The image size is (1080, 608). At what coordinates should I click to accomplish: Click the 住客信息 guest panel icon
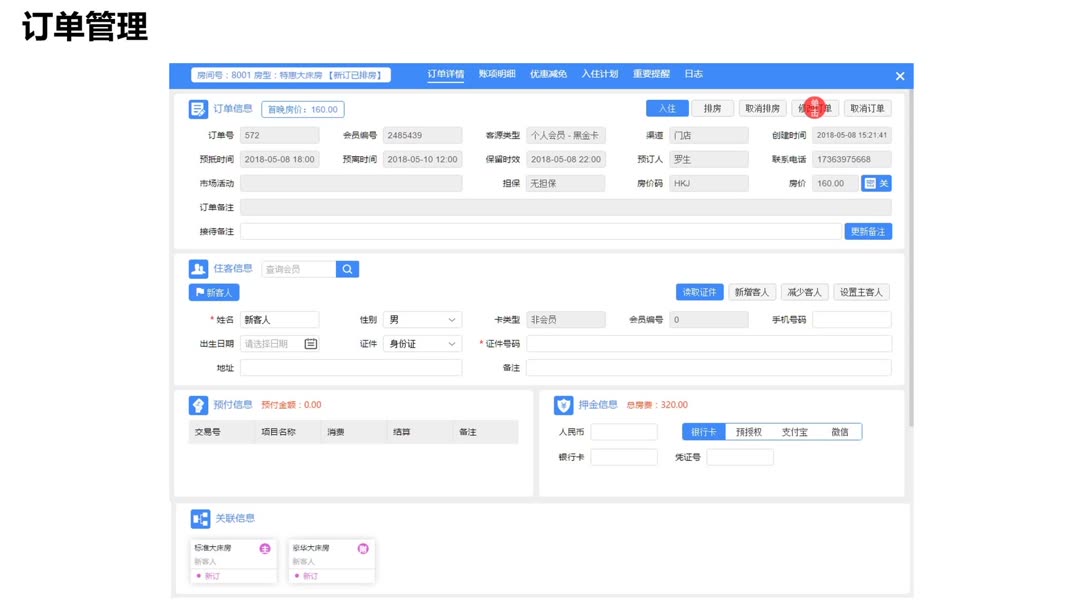point(197,268)
